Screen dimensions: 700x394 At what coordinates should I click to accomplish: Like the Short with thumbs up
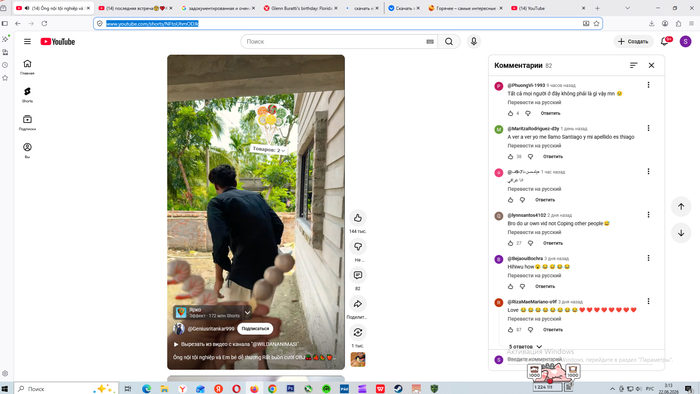(358, 218)
